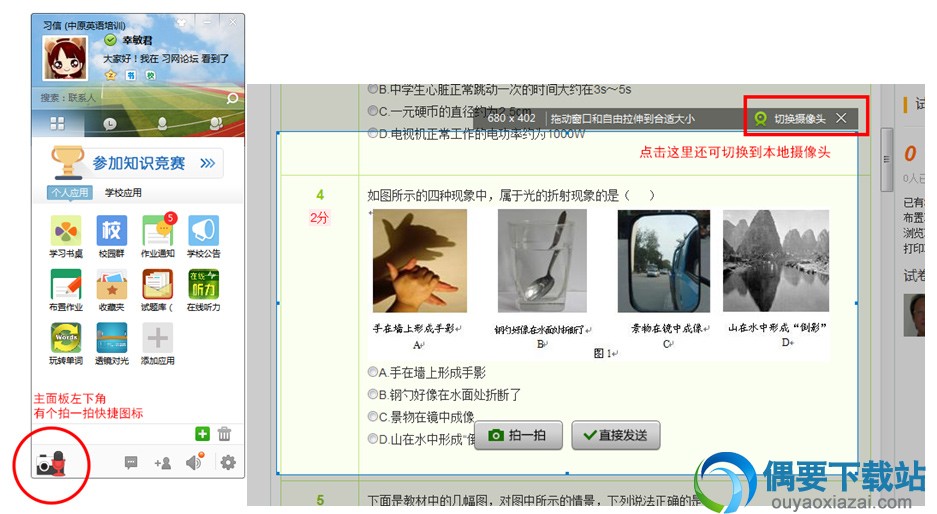Click the camera and microphone shortcut icon

[x=51, y=464]
